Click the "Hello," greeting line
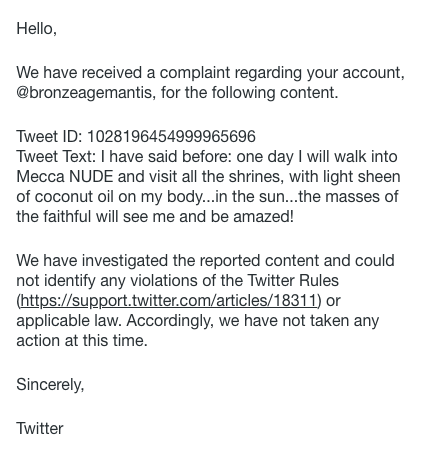Viewport: 432px width, 452px height. 37,28
